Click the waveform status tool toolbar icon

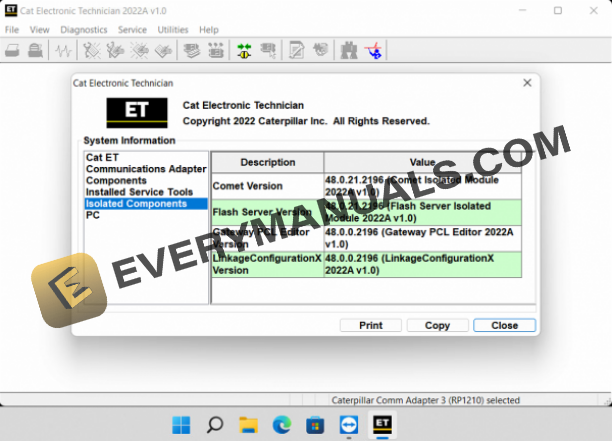pos(66,49)
